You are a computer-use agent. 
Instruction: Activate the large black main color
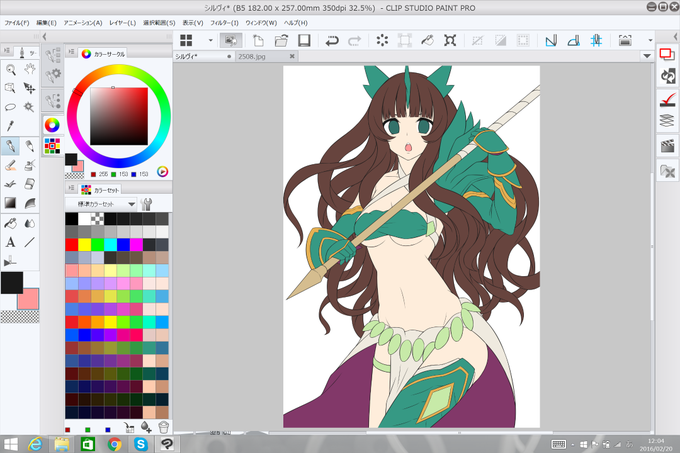pyautogui.click(x=12, y=283)
